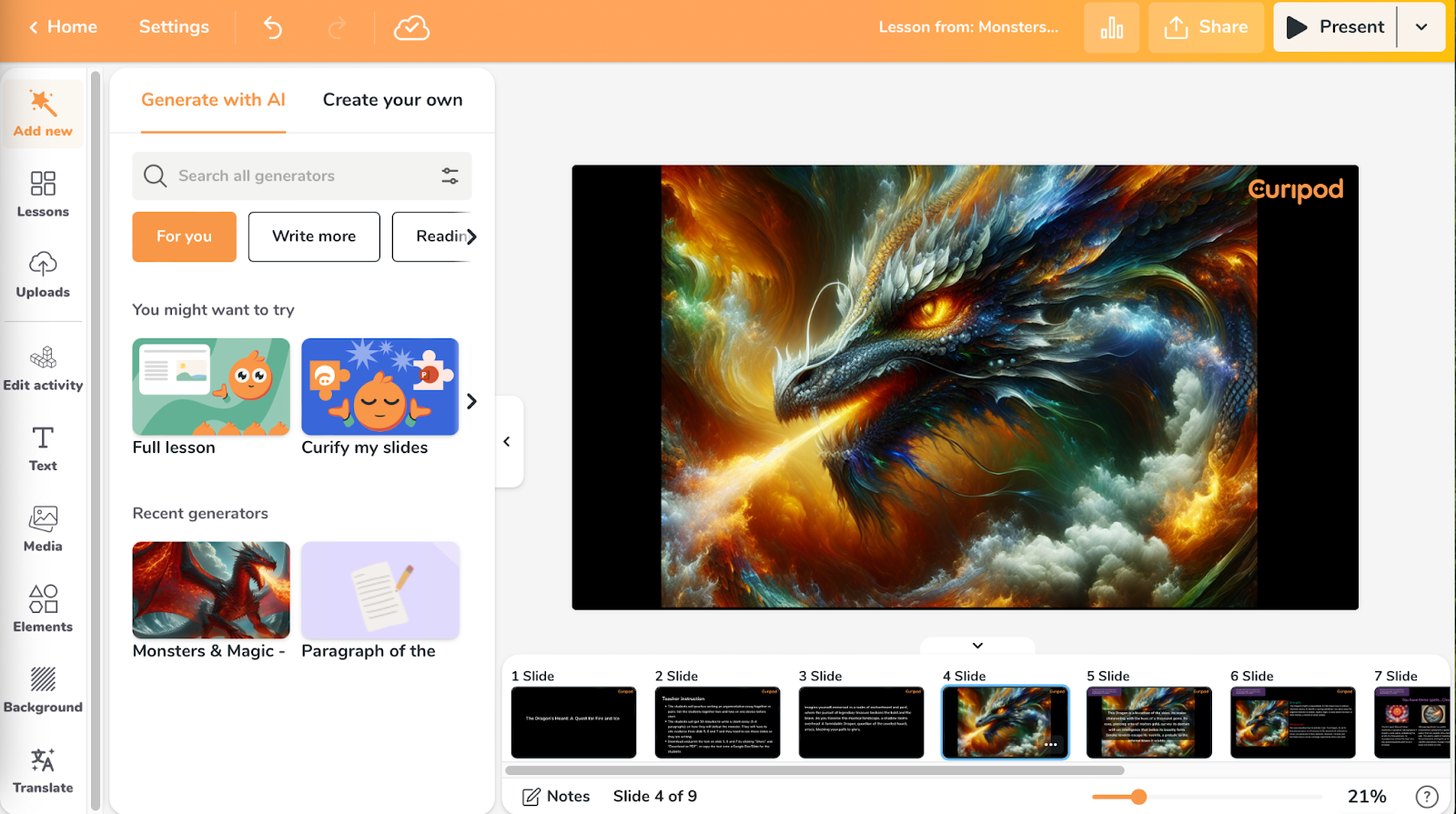1456x814 pixels.
Task: Open the Media sidebar section
Action: pos(43,529)
